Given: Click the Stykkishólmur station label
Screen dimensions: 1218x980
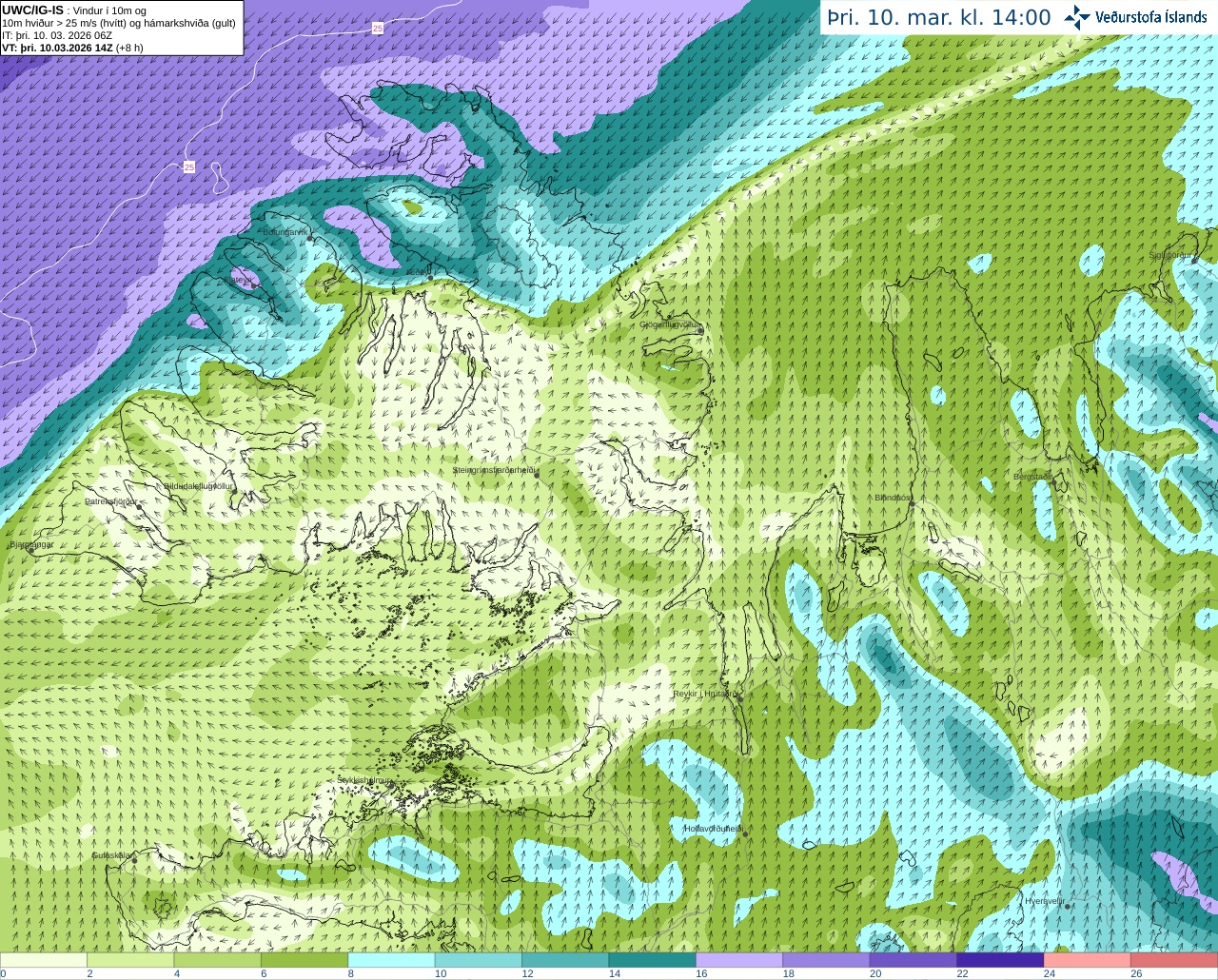Looking at the screenshot, I should point(363,780).
